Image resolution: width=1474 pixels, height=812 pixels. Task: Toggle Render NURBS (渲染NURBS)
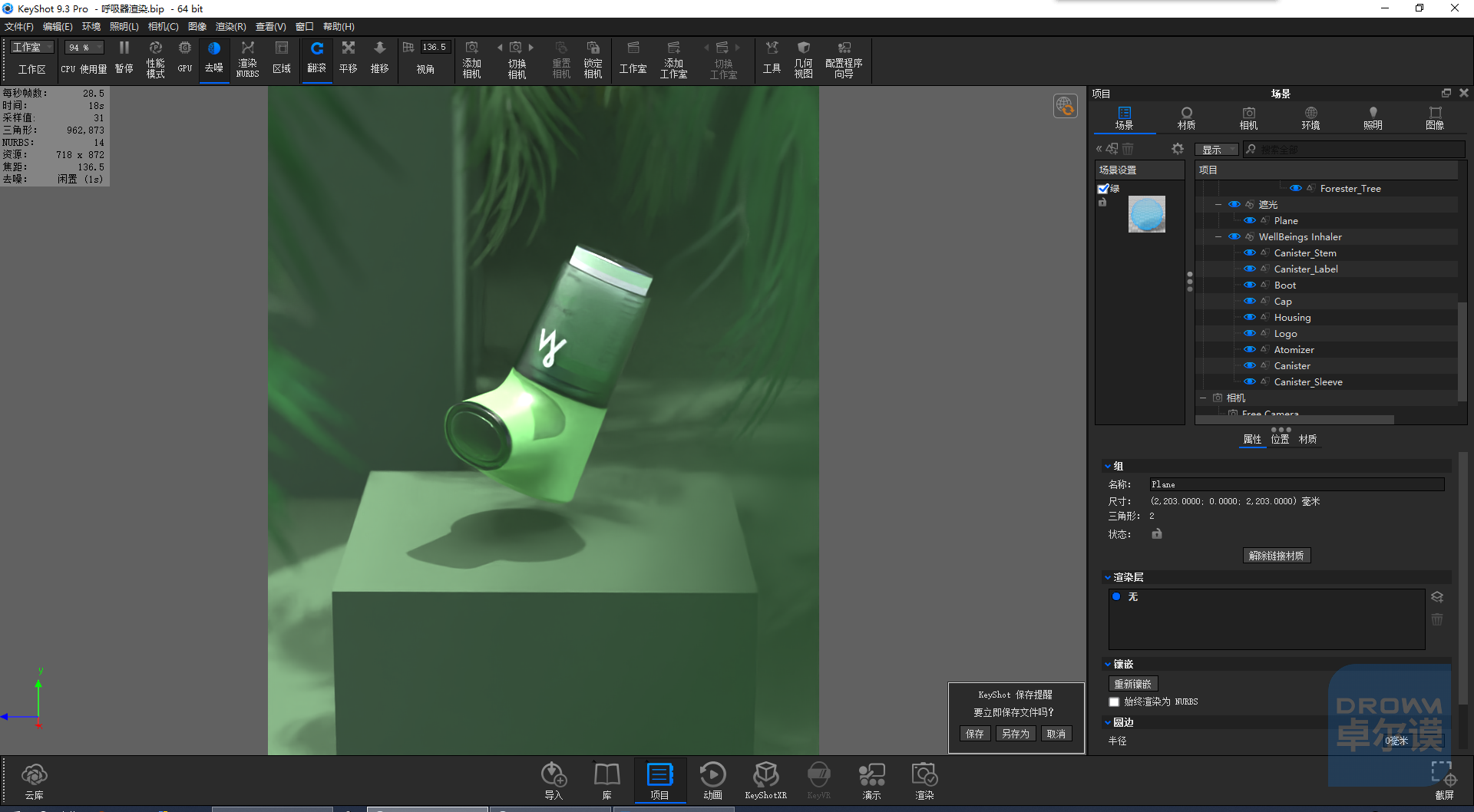click(247, 58)
